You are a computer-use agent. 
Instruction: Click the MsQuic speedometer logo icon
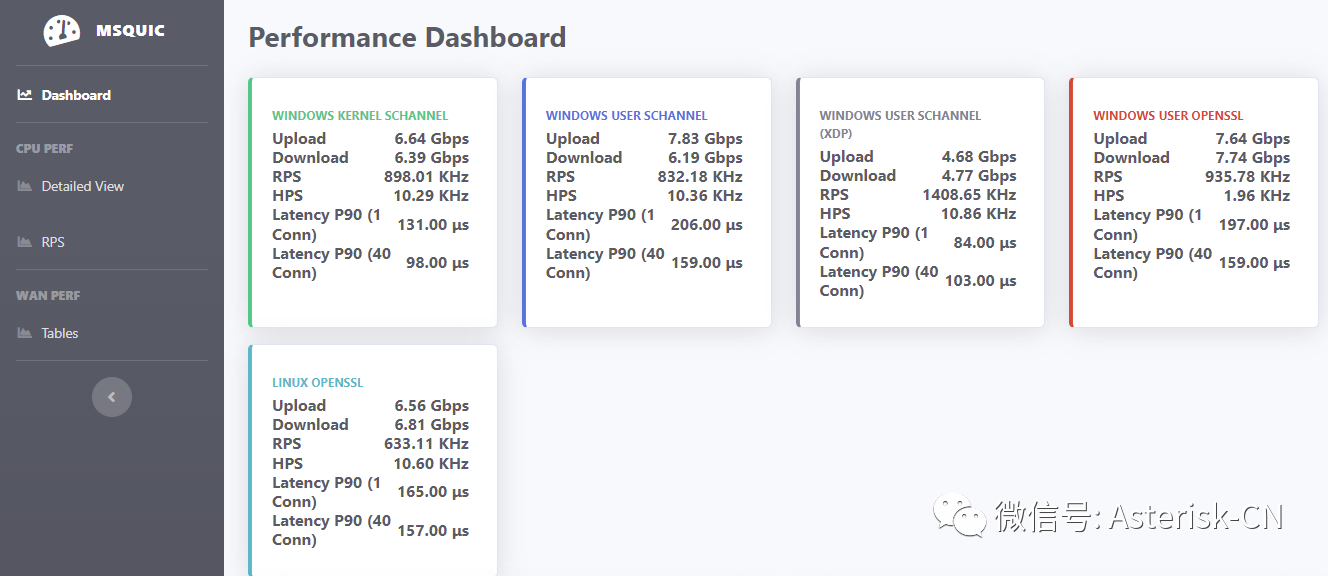pos(62,31)
